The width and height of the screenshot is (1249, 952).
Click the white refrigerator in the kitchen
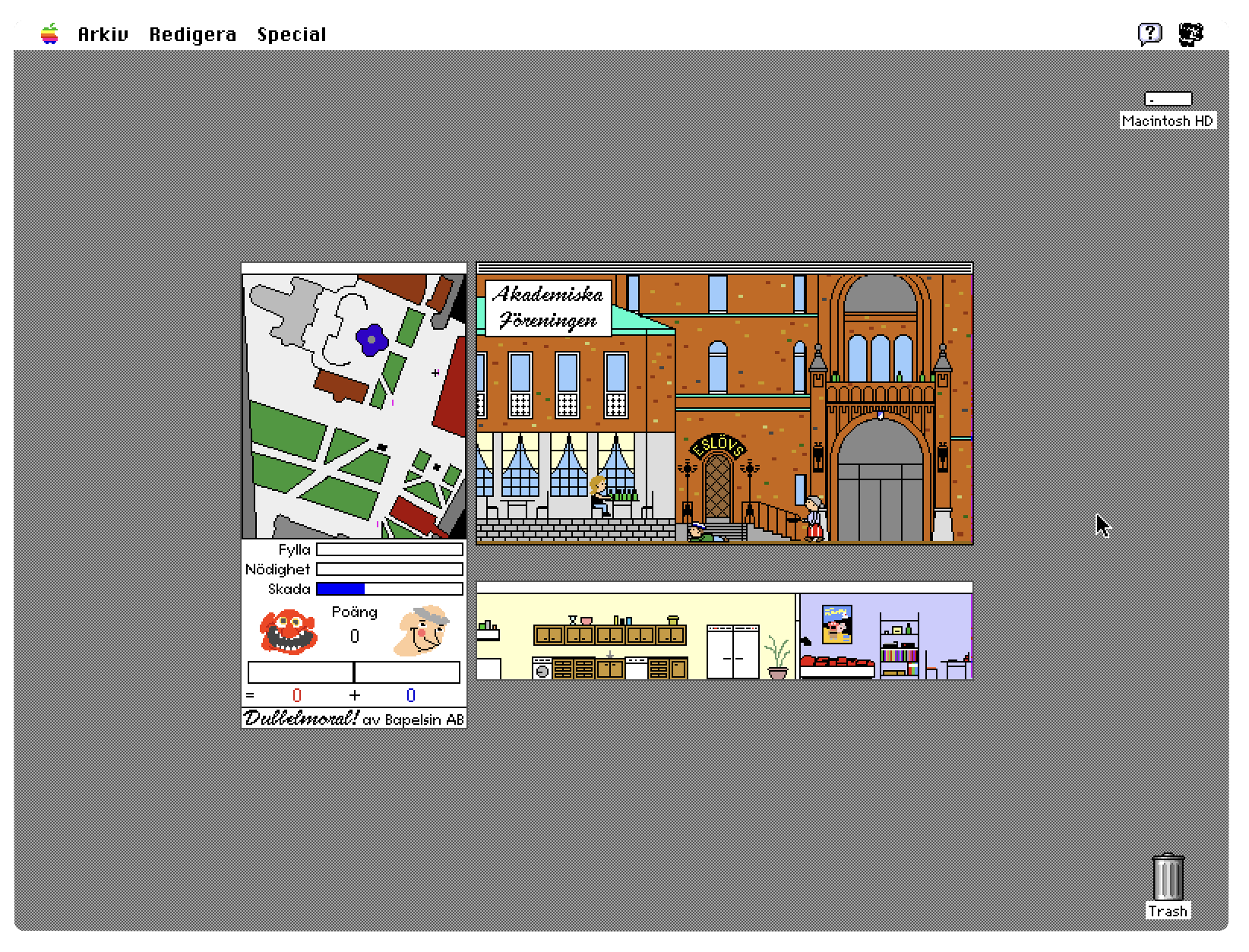coord(732,652)
